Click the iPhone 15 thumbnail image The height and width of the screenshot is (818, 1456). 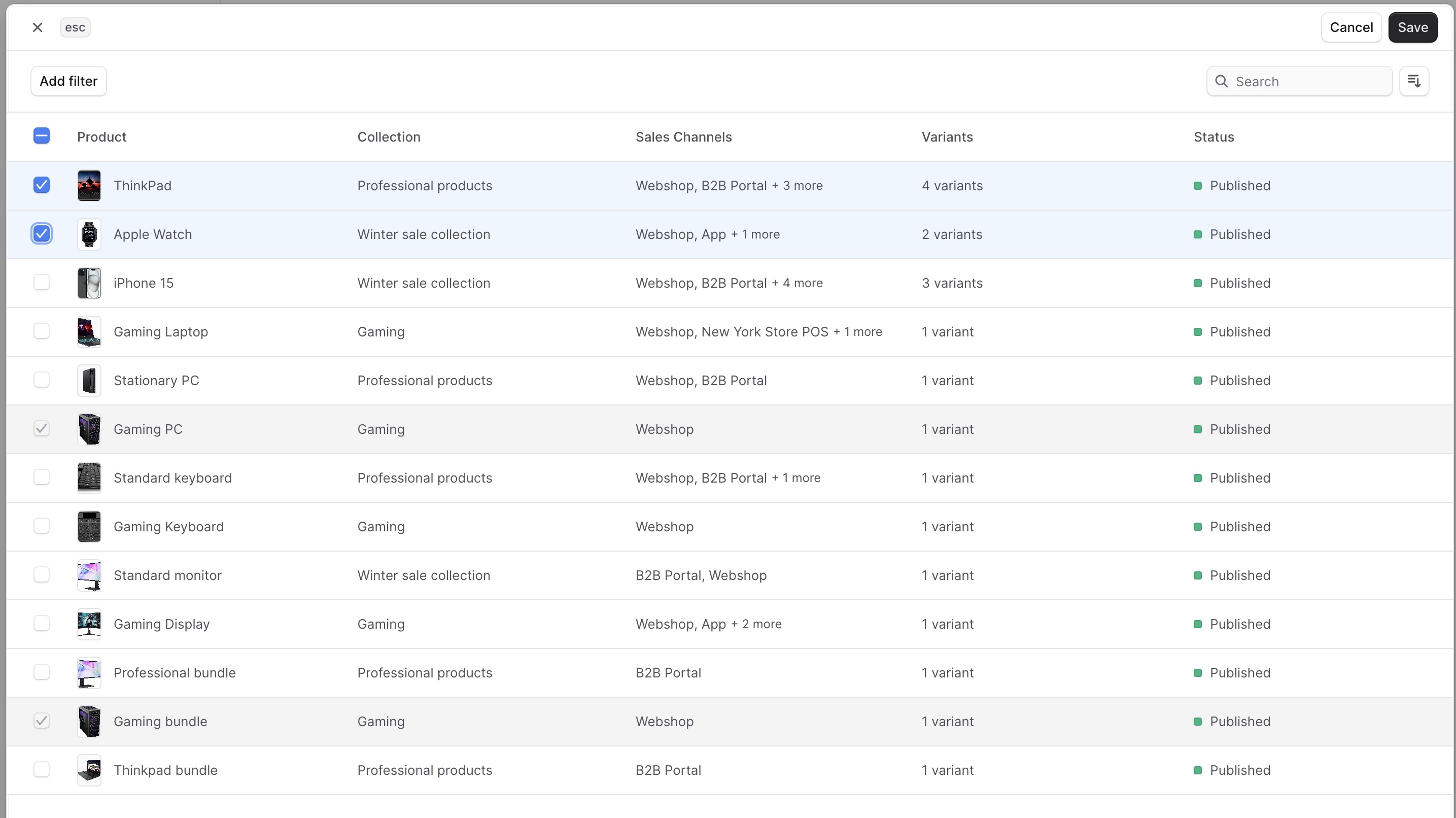point(89,283)
